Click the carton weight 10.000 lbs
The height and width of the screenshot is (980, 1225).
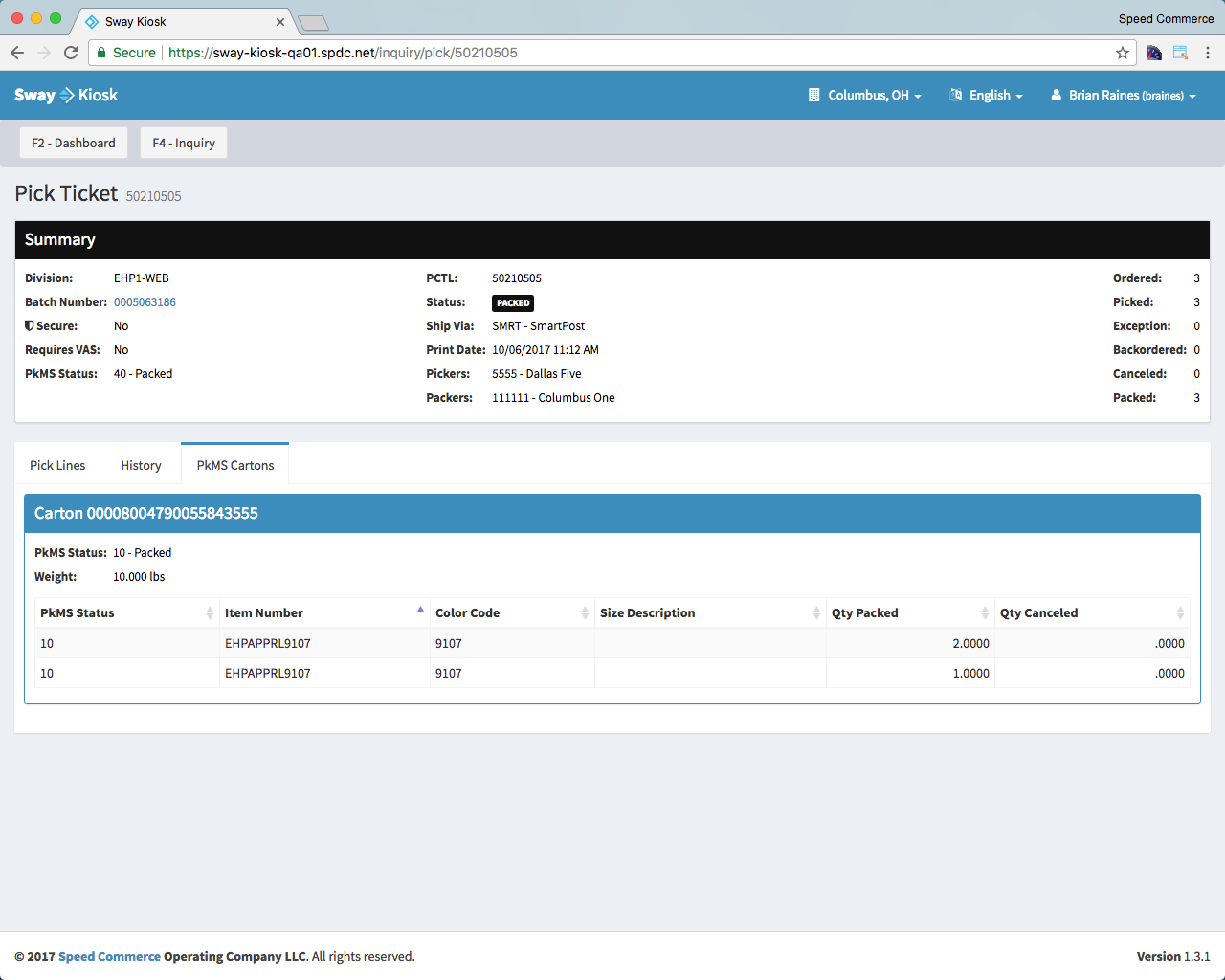click(139, 576)
